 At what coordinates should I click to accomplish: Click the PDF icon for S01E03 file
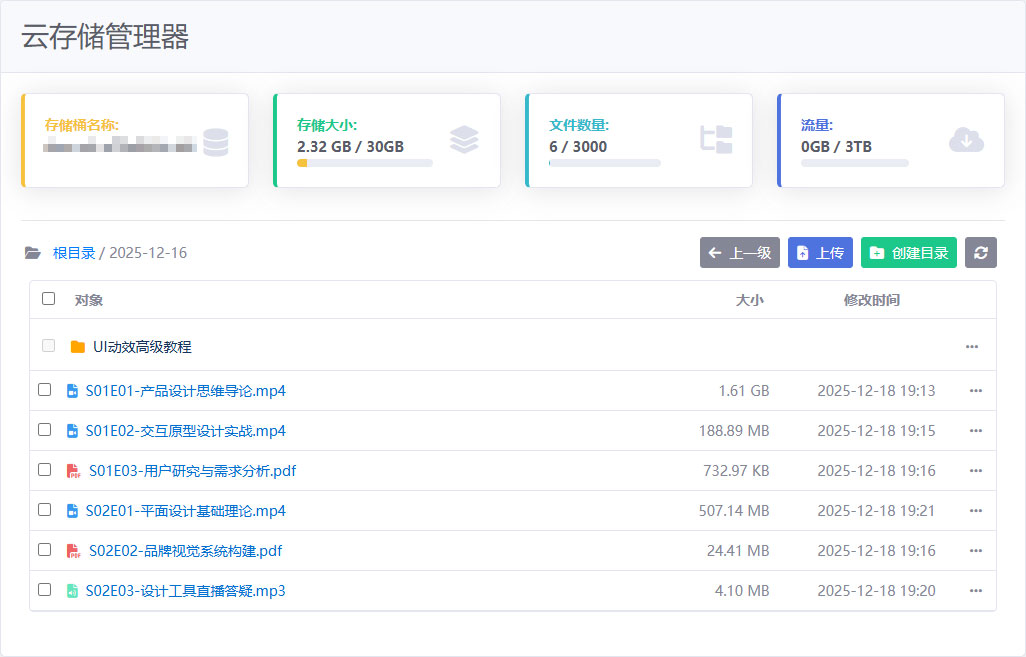coord(73,471)
